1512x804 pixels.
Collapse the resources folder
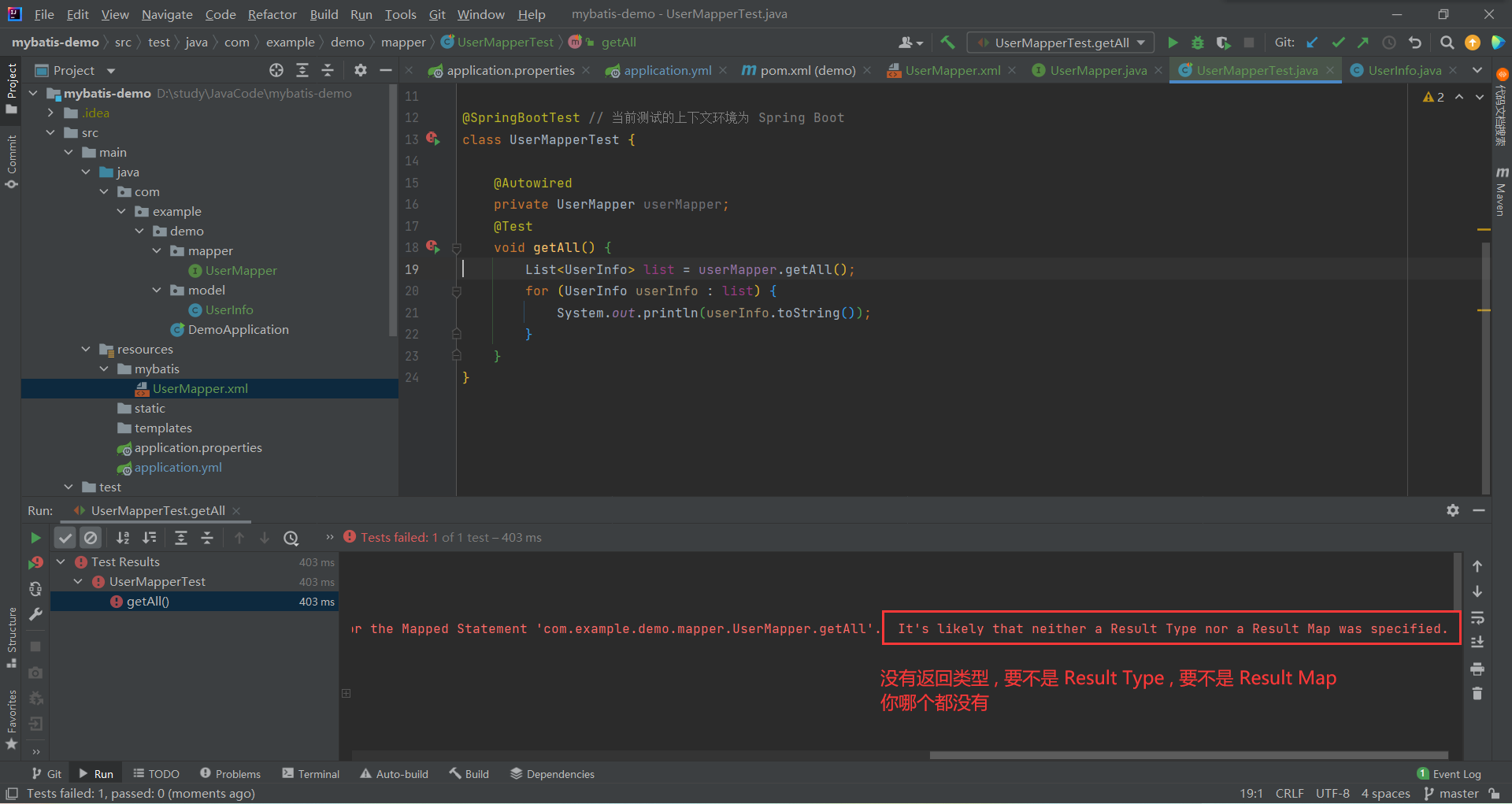(x=86, y=349)
